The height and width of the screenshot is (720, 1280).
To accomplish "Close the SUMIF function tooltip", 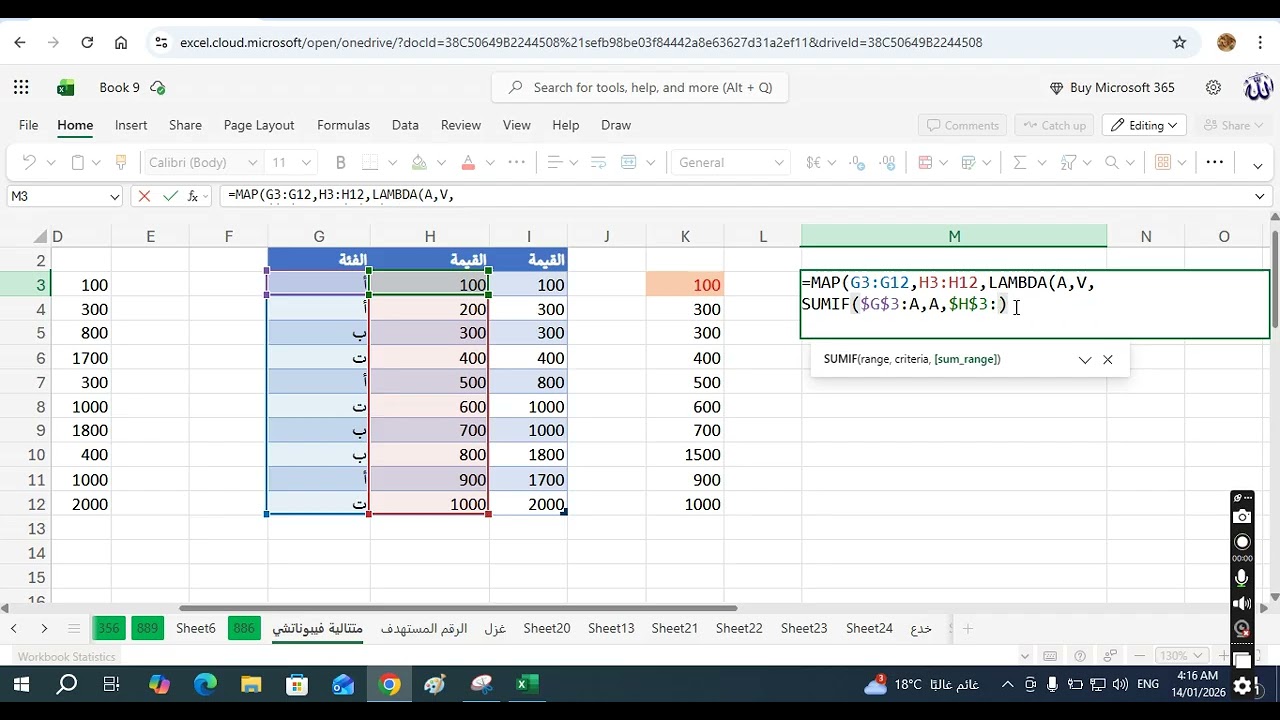I will coord(1108,360).
